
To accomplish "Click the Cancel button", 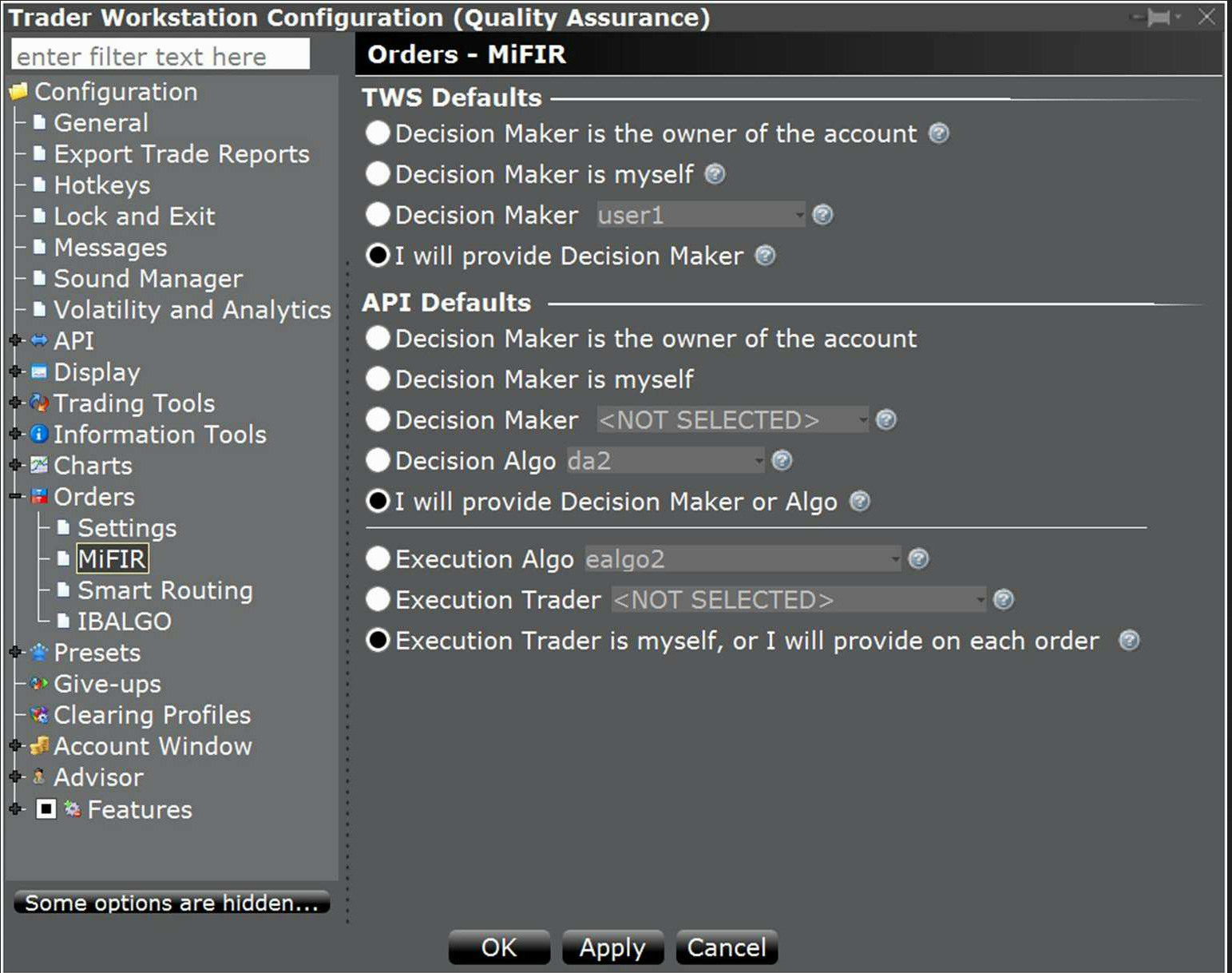I will 727,947.
